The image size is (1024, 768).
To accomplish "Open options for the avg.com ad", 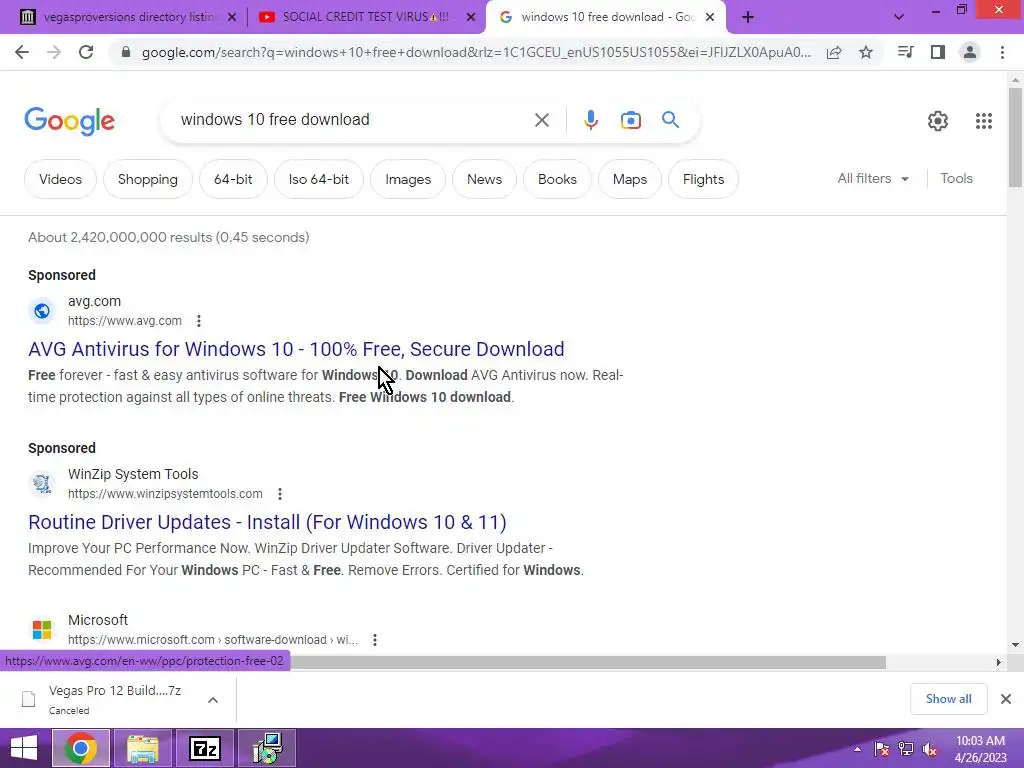I will pyautogui.click(x=199, y=321).
